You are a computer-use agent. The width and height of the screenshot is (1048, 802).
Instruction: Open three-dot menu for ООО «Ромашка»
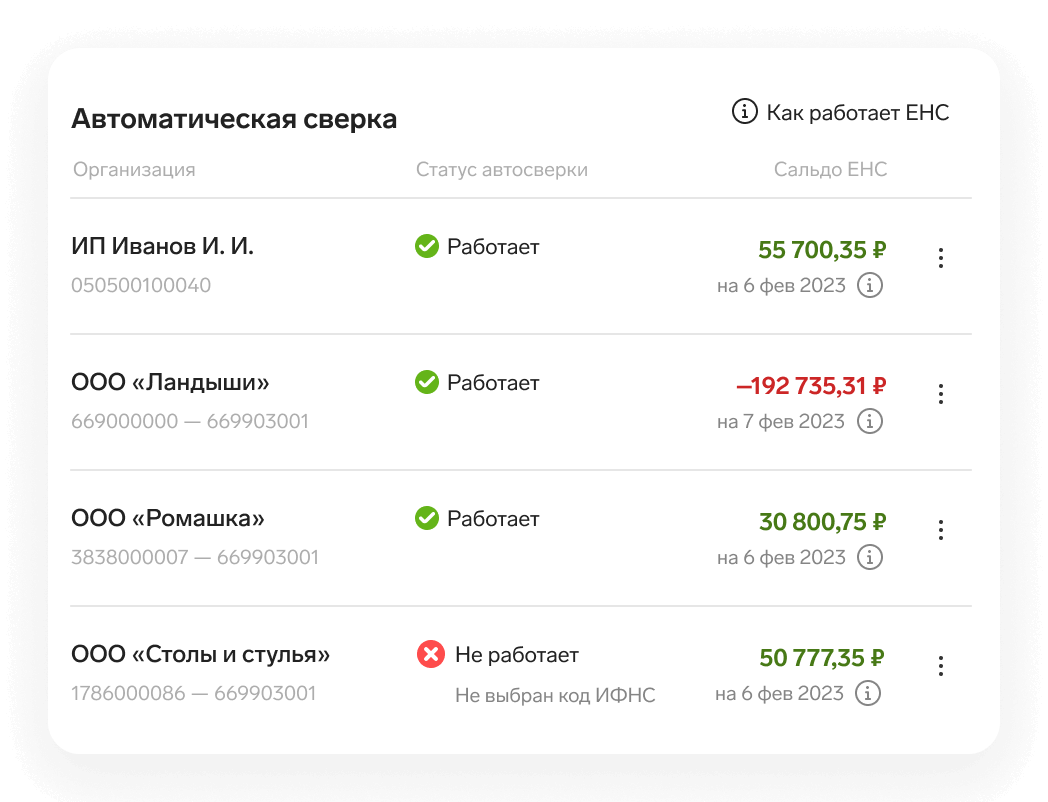tap(940, 530)
